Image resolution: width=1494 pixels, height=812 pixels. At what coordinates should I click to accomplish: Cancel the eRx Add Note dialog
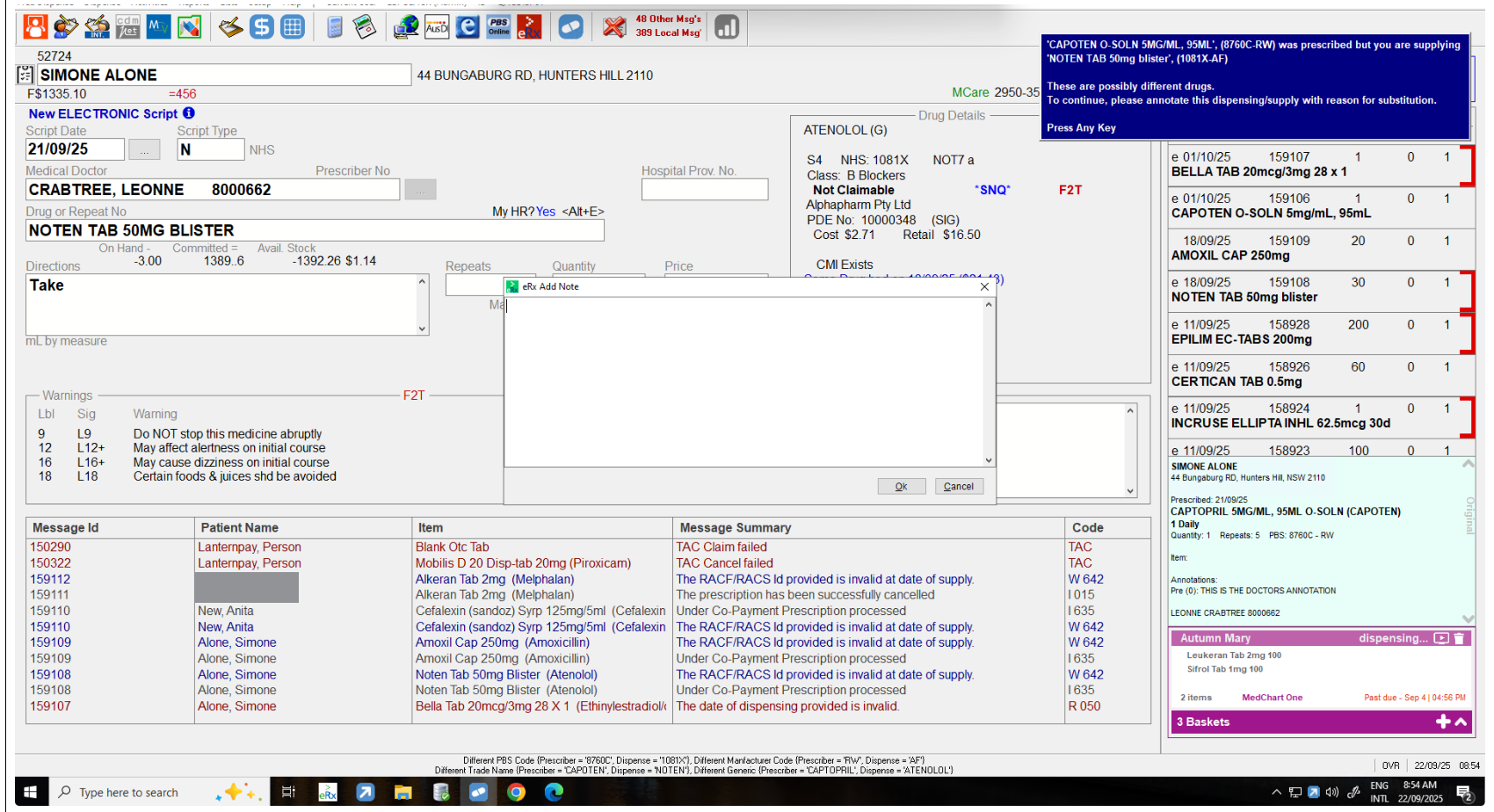click(x=958, y=487)
